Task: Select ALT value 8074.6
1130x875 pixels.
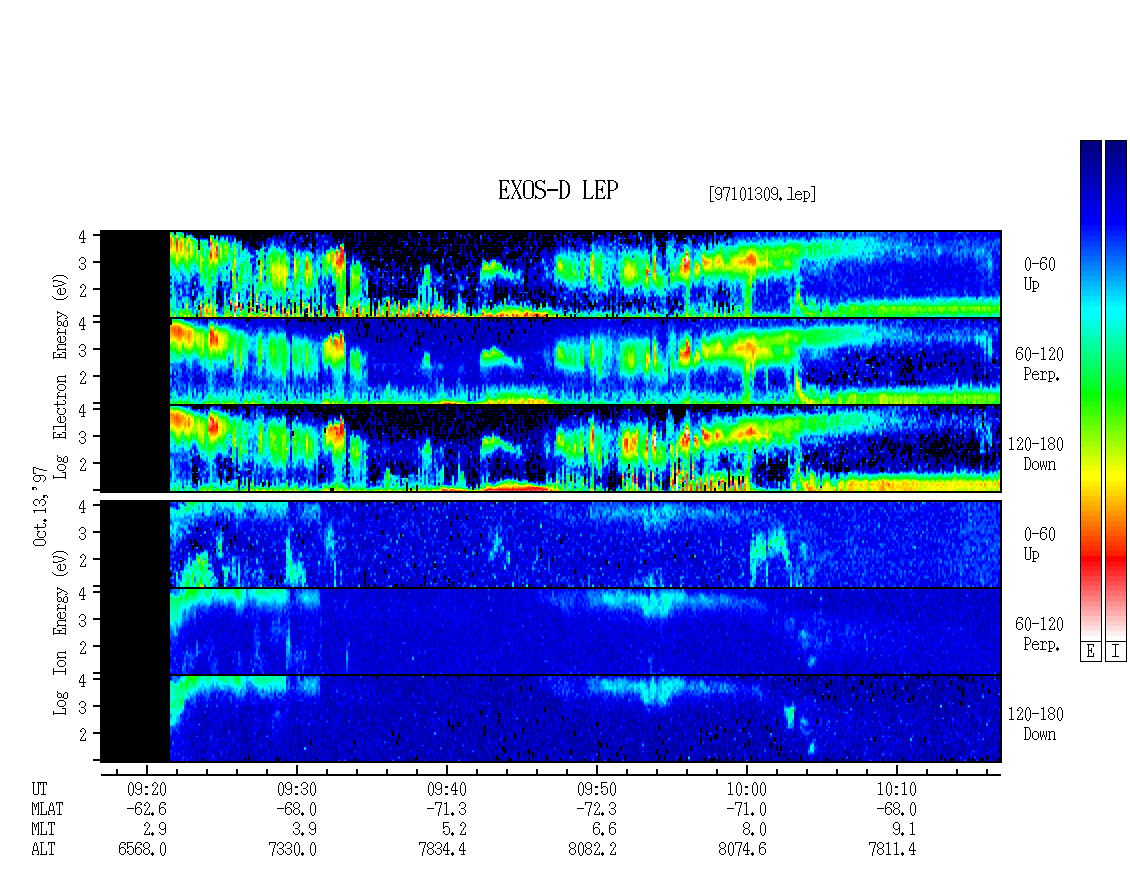Action: [x=742, y=850]
